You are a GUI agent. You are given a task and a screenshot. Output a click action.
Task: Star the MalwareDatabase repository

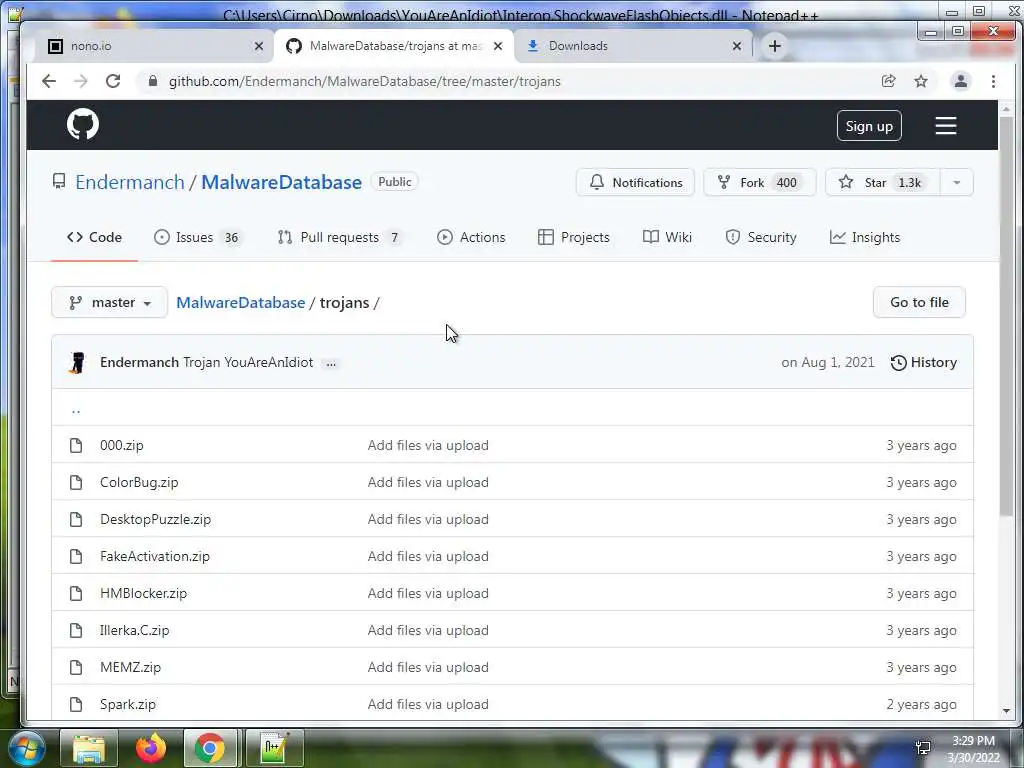883,182
